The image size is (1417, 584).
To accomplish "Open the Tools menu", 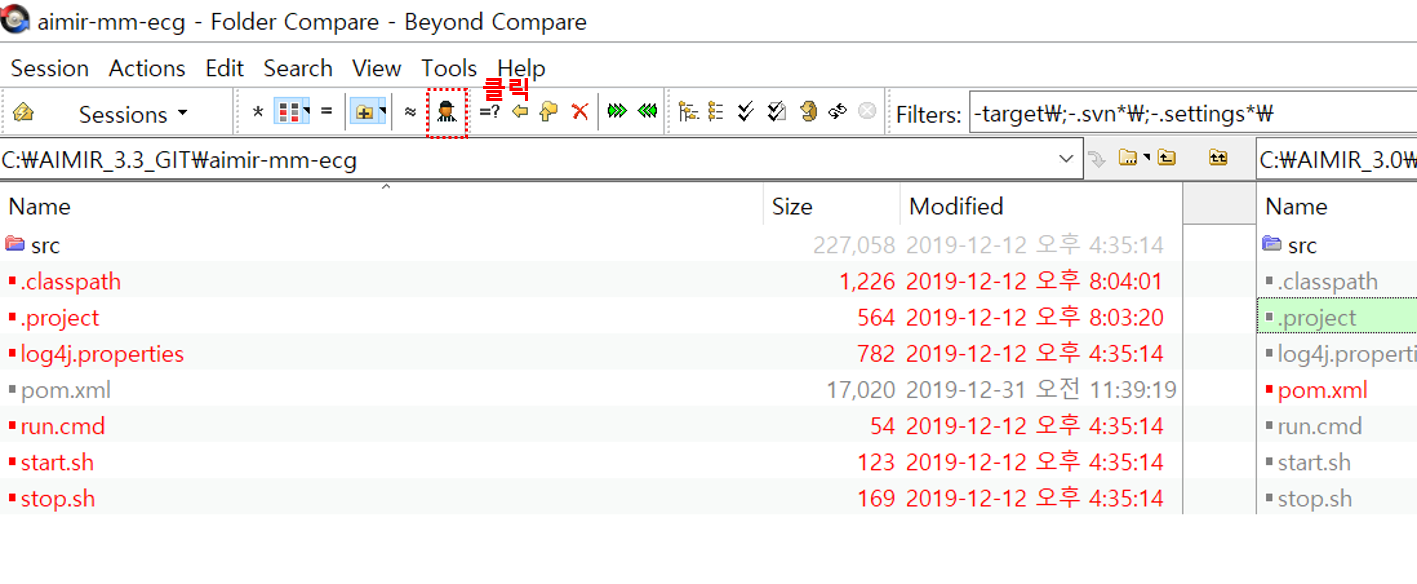I will 449,68.
